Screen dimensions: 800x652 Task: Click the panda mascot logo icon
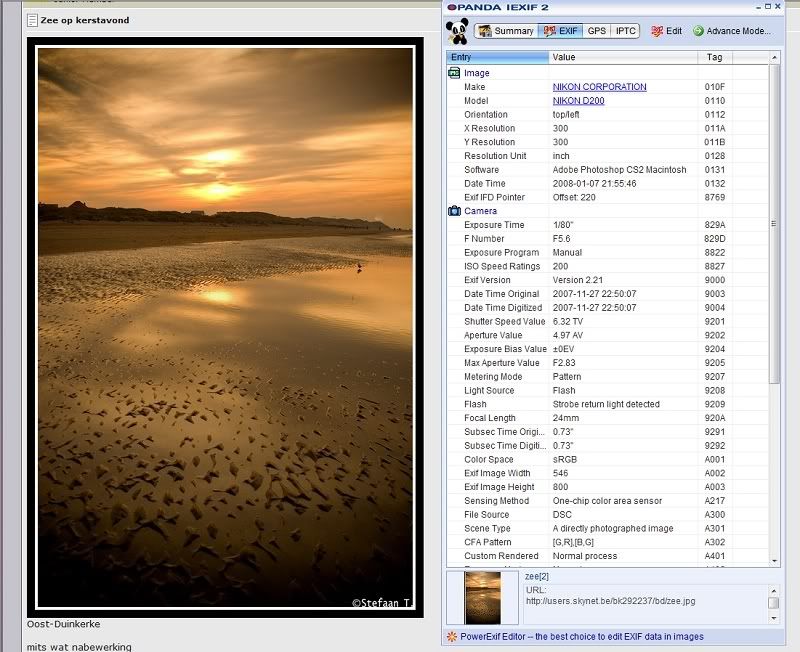tap(457, 32)
